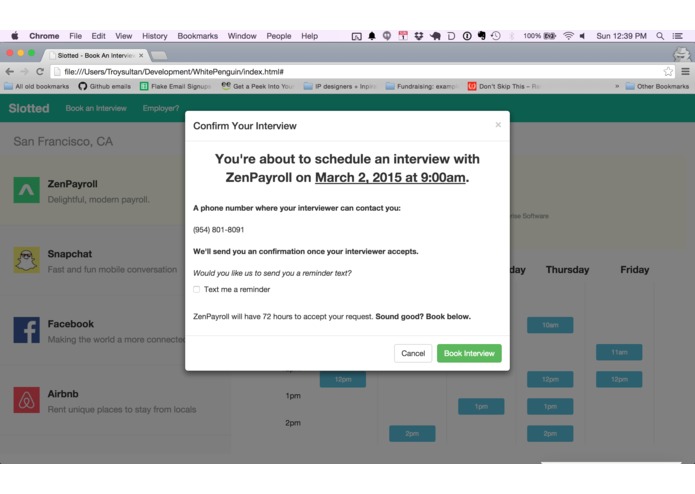
Task: Select the ZenPayroll company logo
Action: point(27,190)
